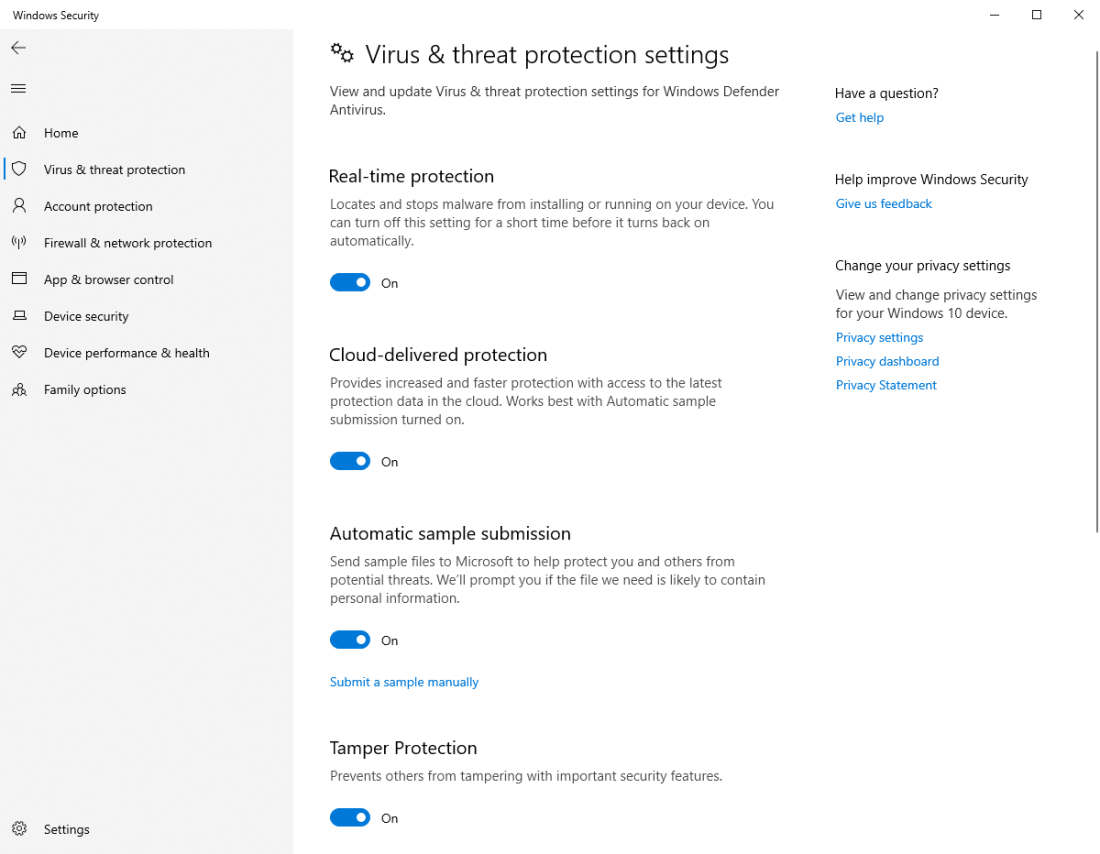Open the Get help link
The width and height of the screenshot is (1100, 854).
pyautogui.click(x=859, y=118)
